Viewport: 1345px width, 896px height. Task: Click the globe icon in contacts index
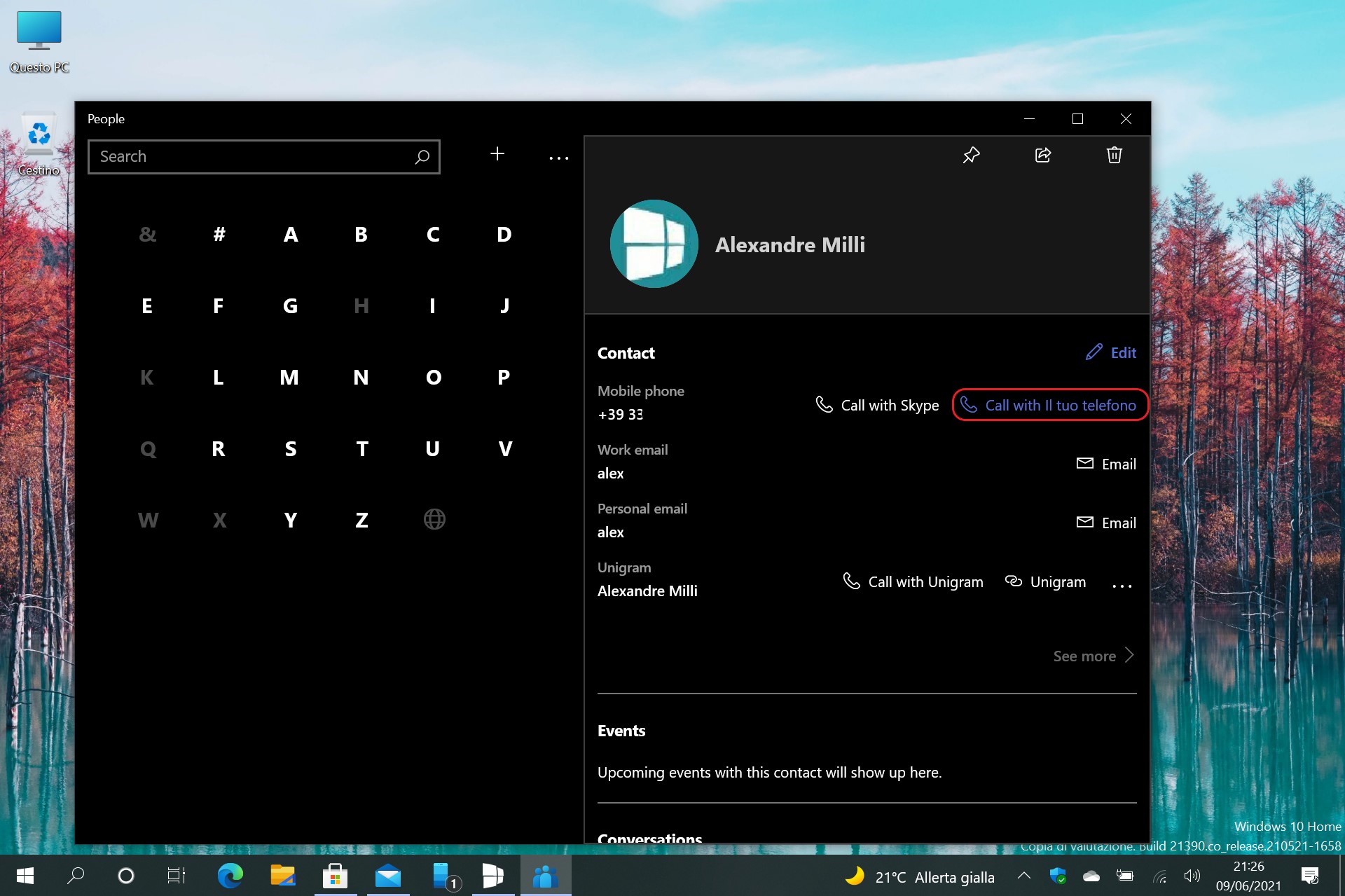(434, 519)
